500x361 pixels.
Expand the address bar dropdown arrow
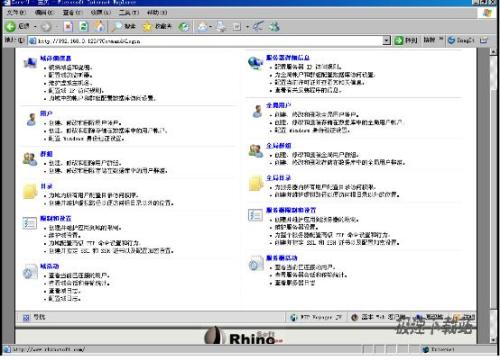[x=386, y=41]
